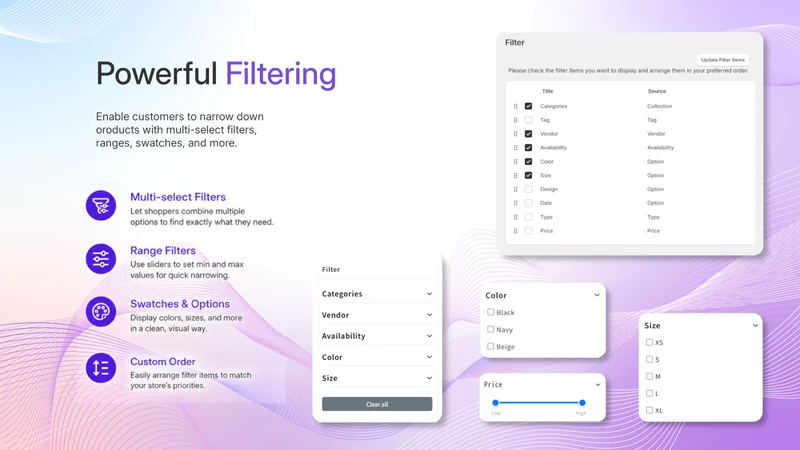Check the Black color option
Image resolution: width=800 pixels, height=450 pixels.
490,312
